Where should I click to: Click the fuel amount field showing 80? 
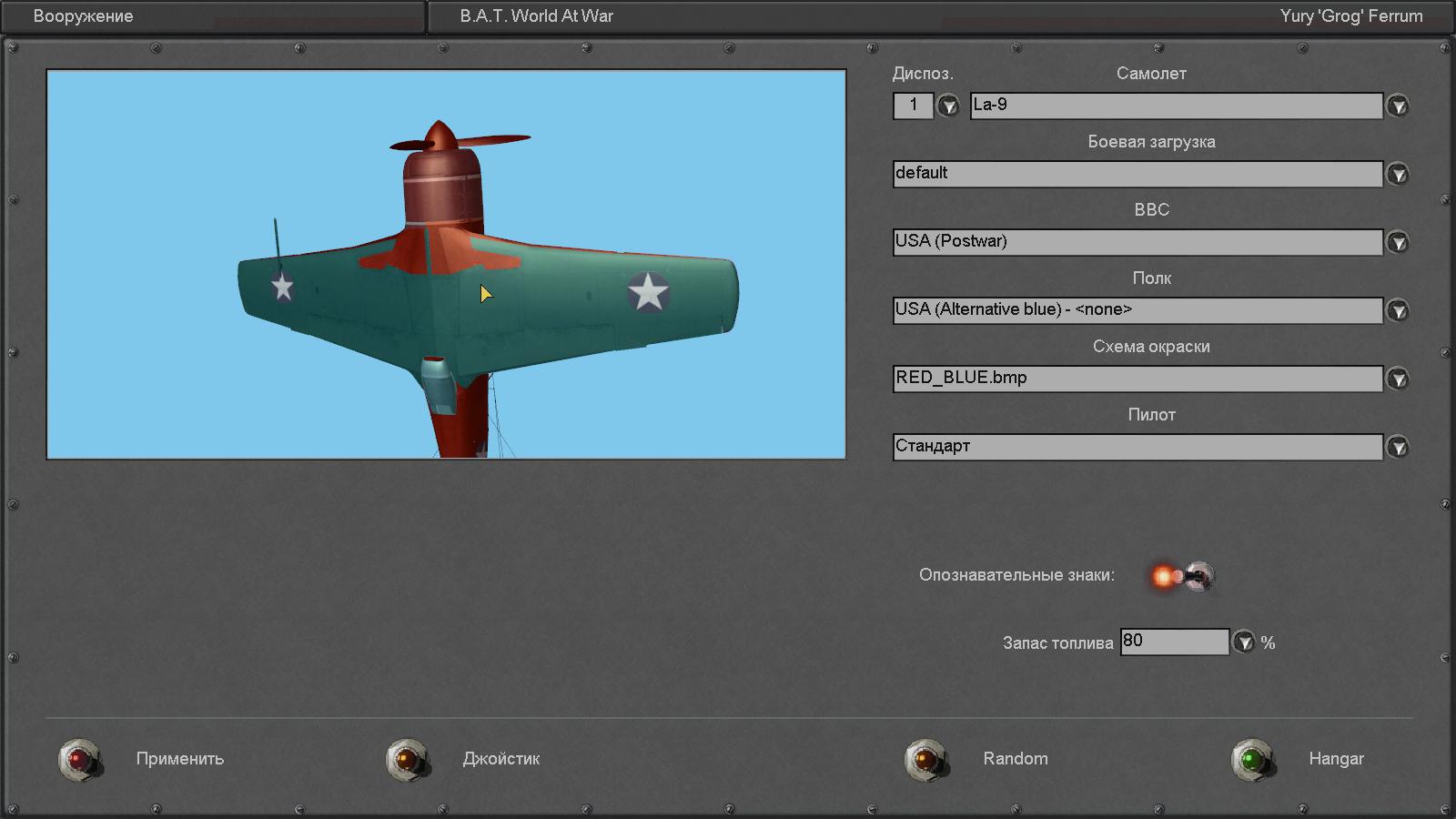[x=1174, y=642]
